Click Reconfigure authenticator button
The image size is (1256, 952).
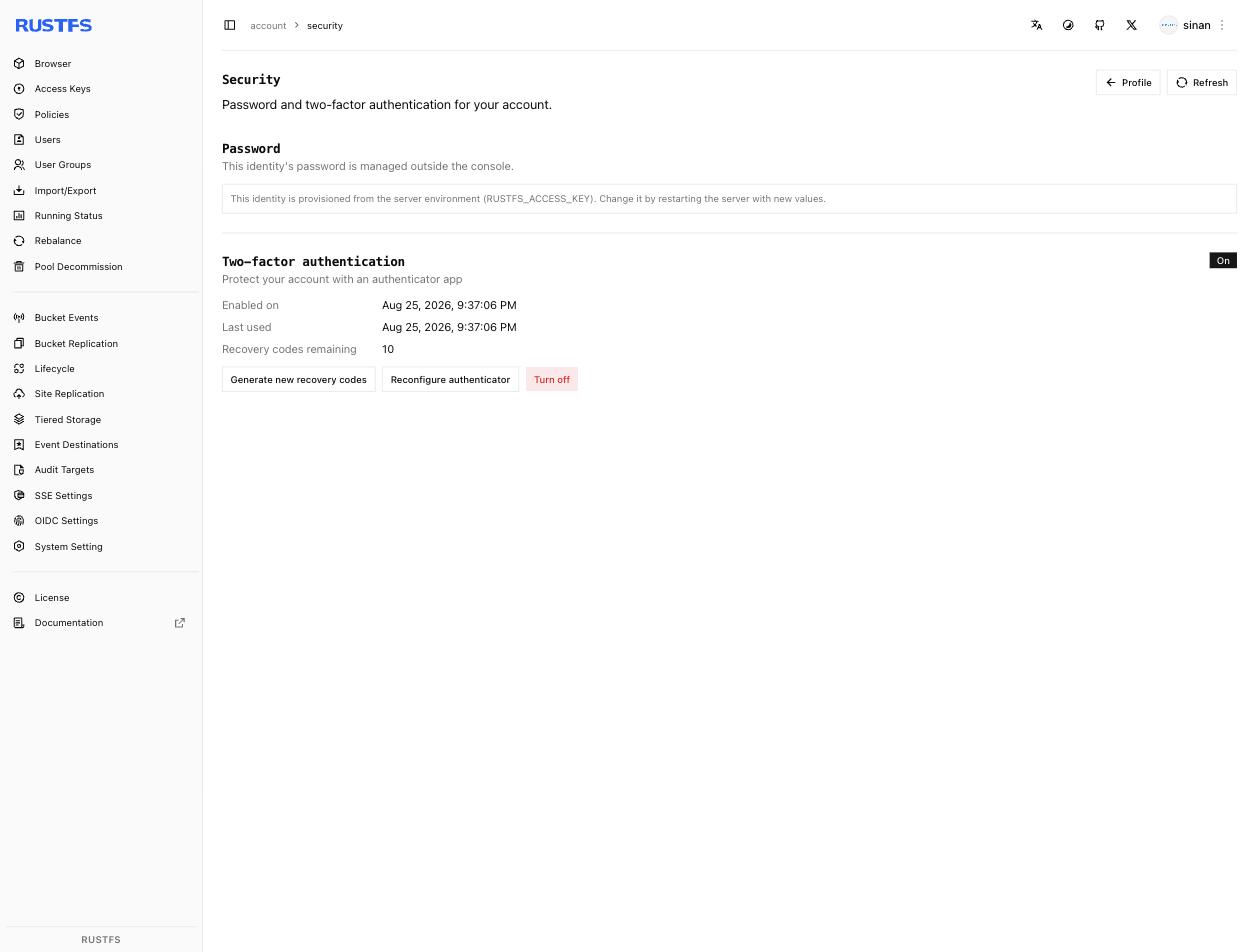coord(450,379)
